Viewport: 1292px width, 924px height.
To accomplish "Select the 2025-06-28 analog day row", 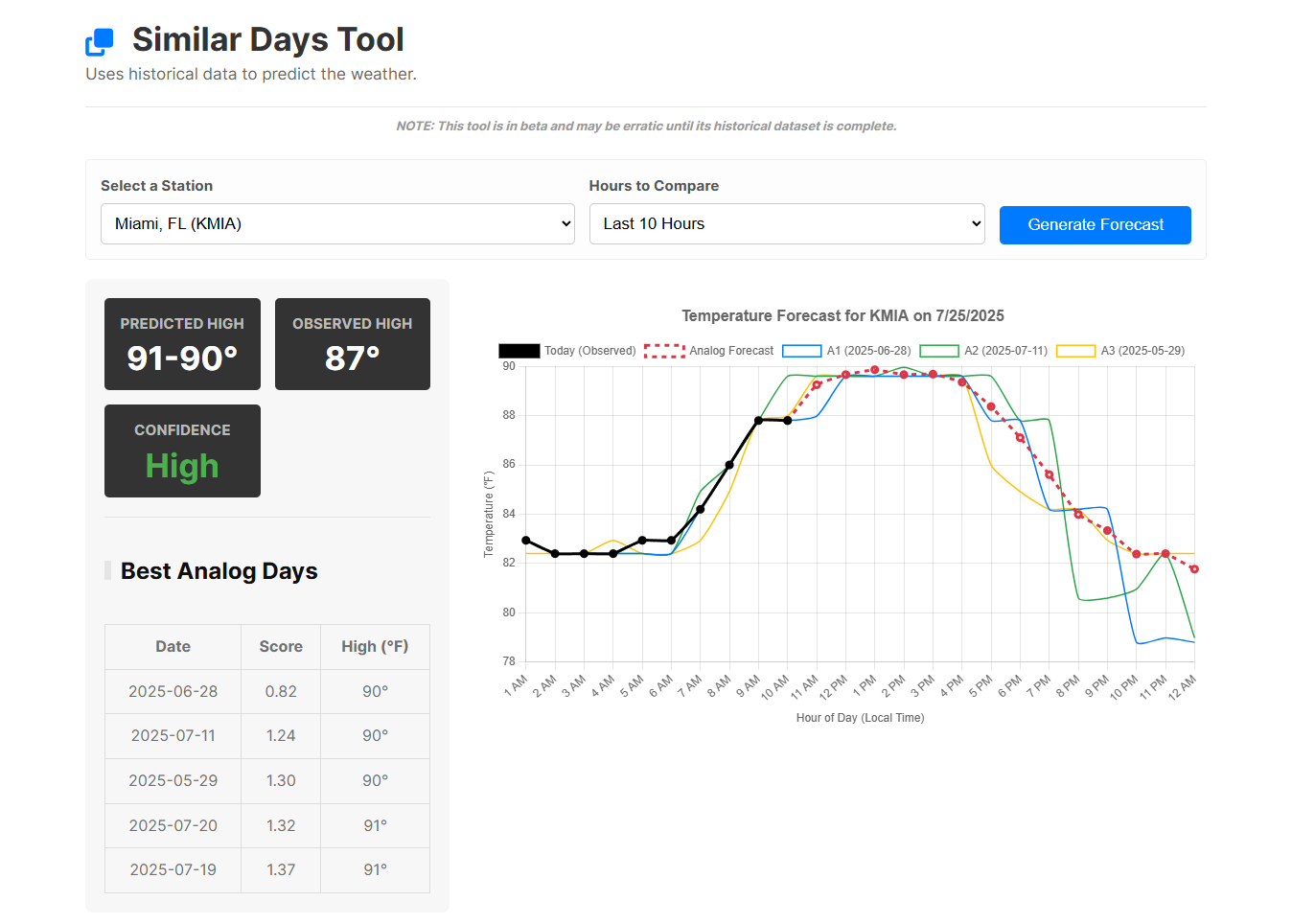I will pos(267,691).
